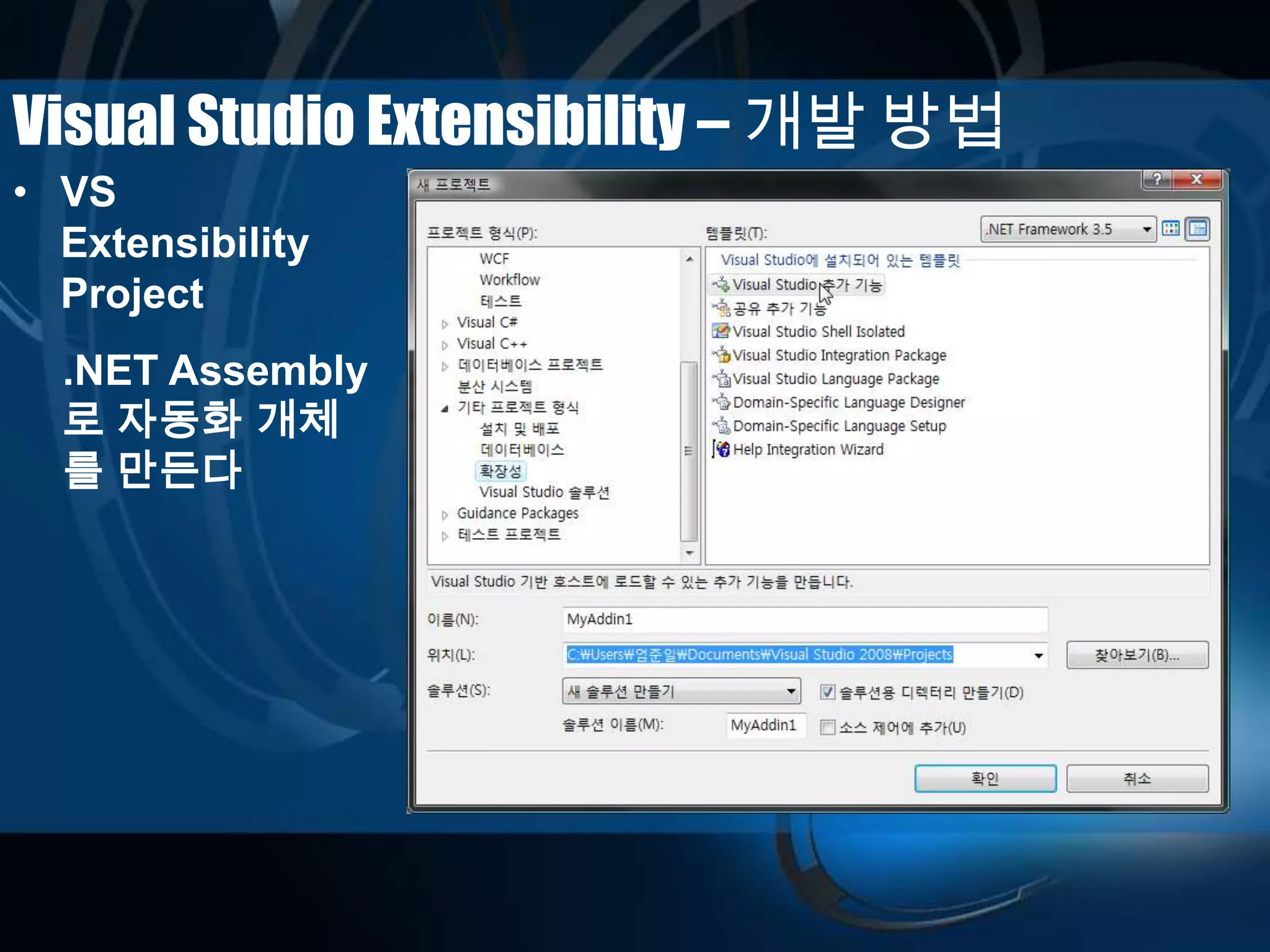Expand the 테스트 프로젝트 node
Screen dimensions: 1270x952
pos(445,535)
